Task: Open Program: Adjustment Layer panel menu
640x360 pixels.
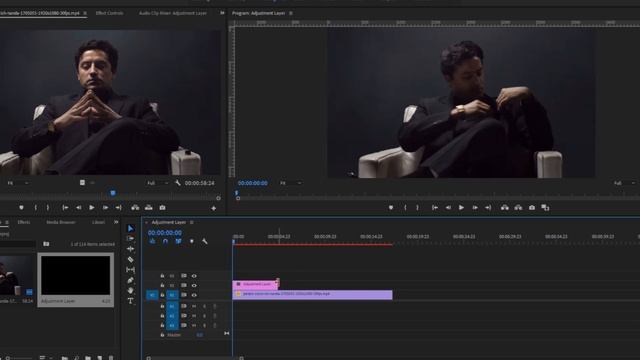Action: click(x=291, y=13)
